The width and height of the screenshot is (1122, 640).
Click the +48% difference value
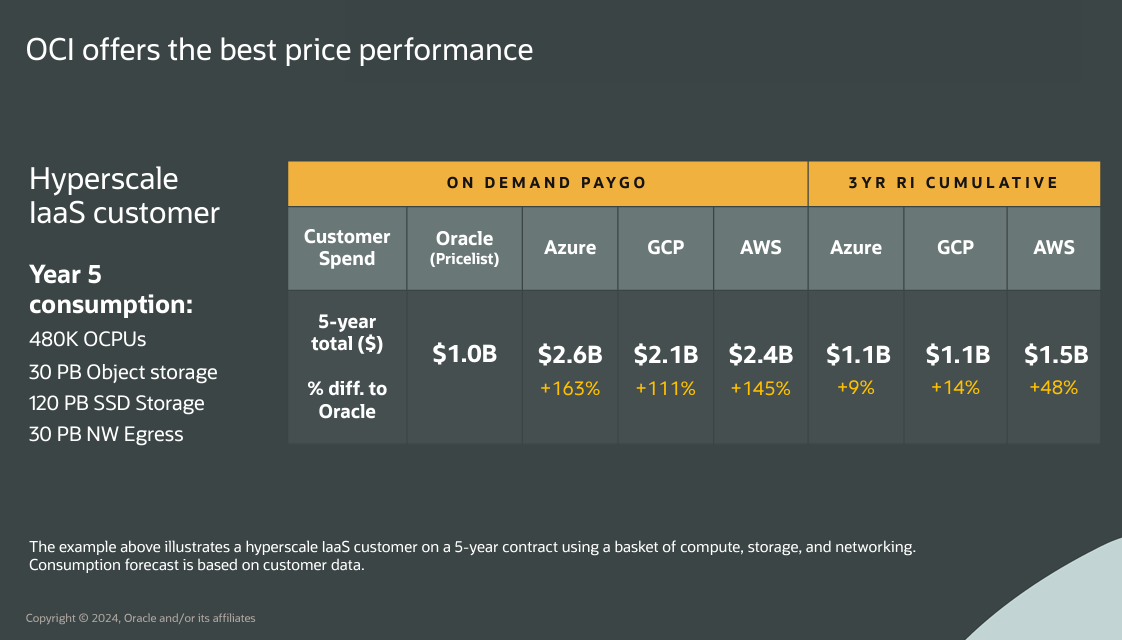coord(1054,388)
